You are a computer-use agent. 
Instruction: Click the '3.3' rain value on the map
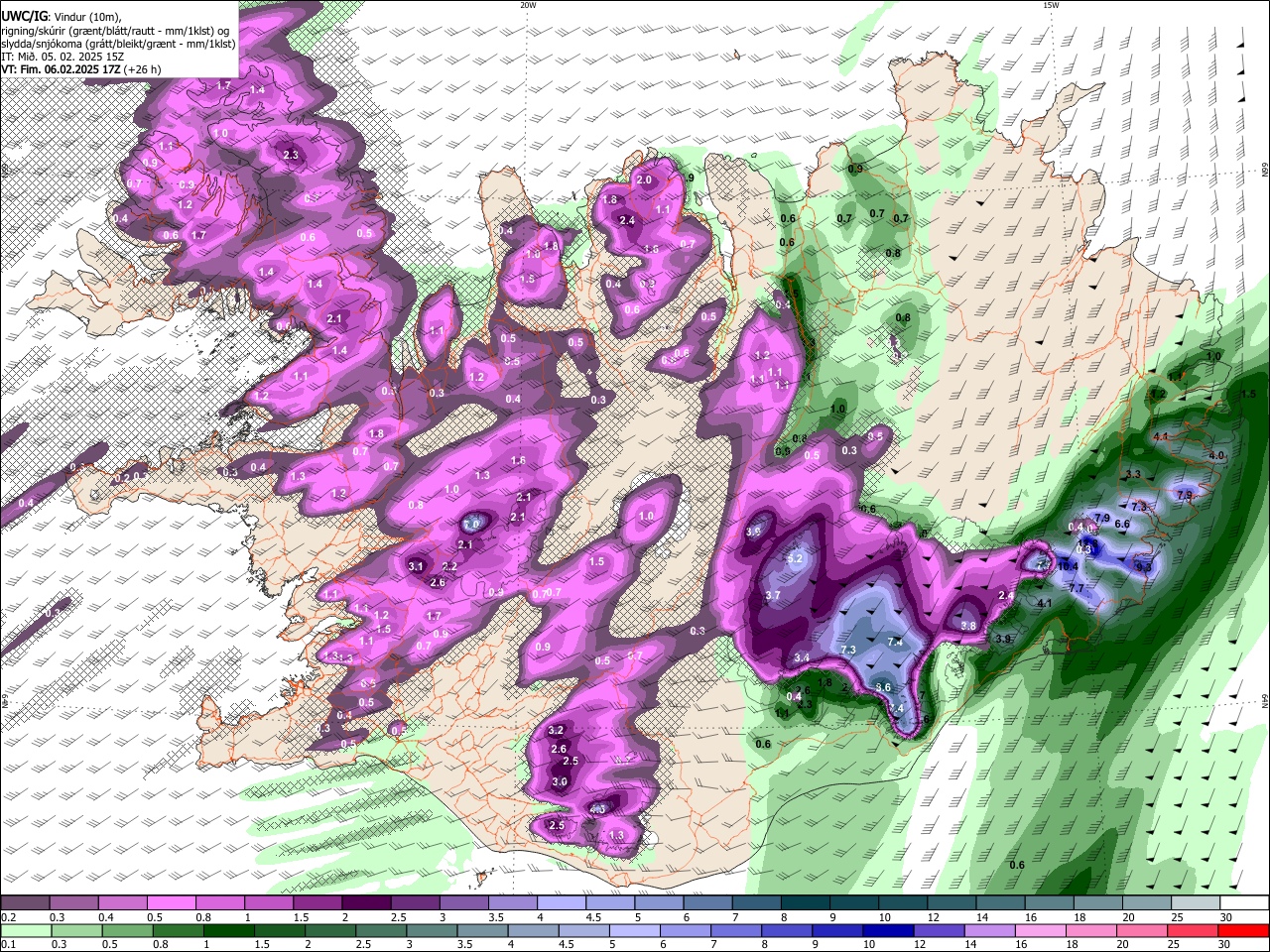(1133, 475)
